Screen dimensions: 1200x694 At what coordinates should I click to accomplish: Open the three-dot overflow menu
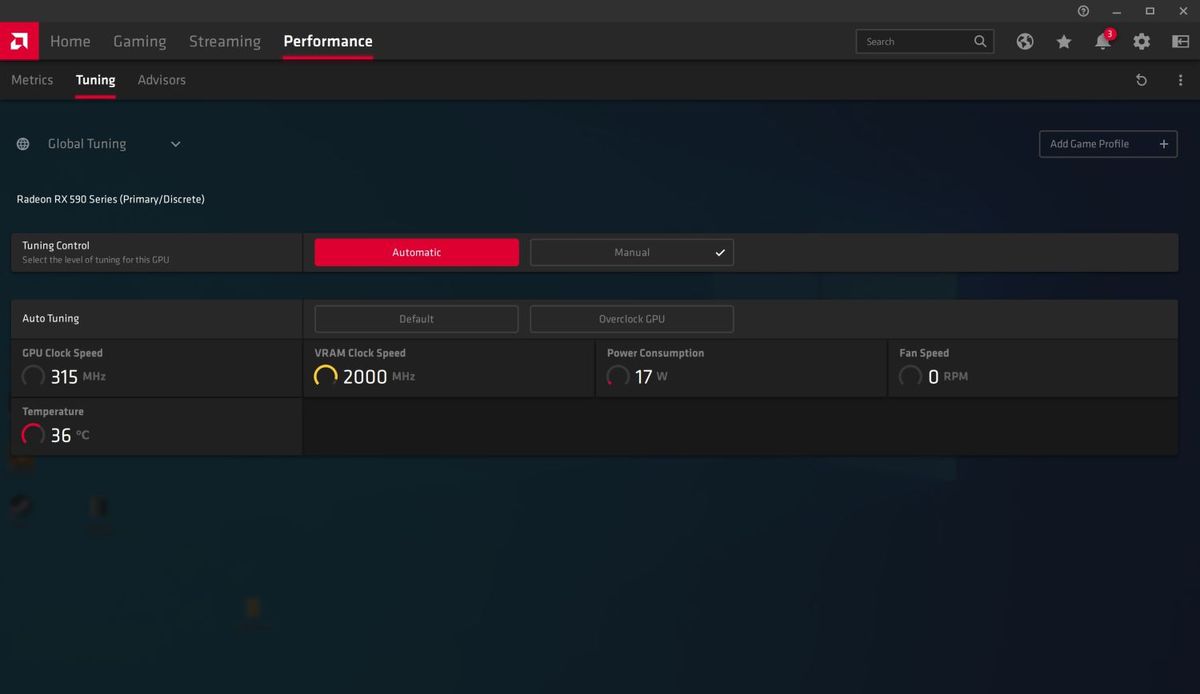pos(1179,79)
